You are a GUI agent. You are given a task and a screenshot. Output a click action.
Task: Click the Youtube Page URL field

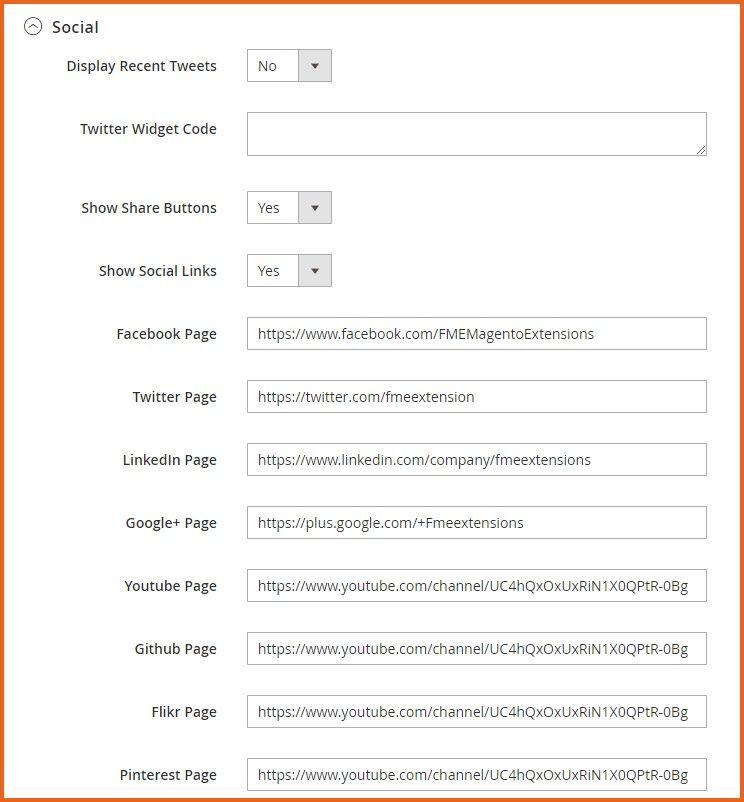pyautogui.click(x=476, y=586)
